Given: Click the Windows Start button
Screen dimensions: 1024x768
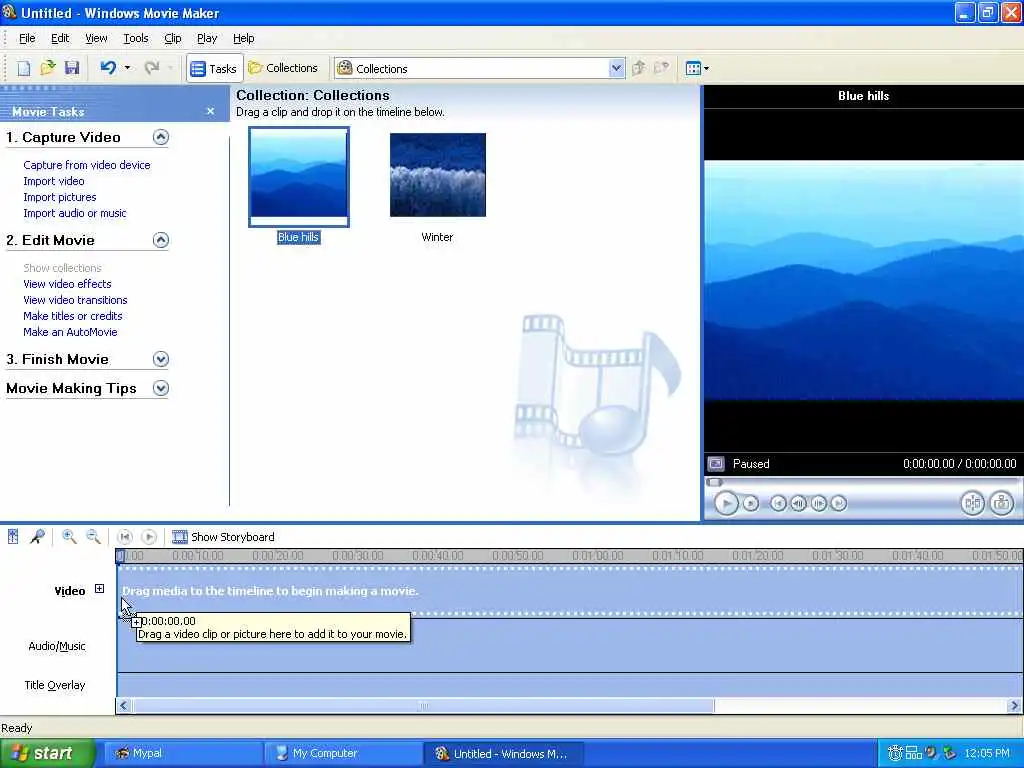Looking at the screenshot, I should (x=47, y=754).
